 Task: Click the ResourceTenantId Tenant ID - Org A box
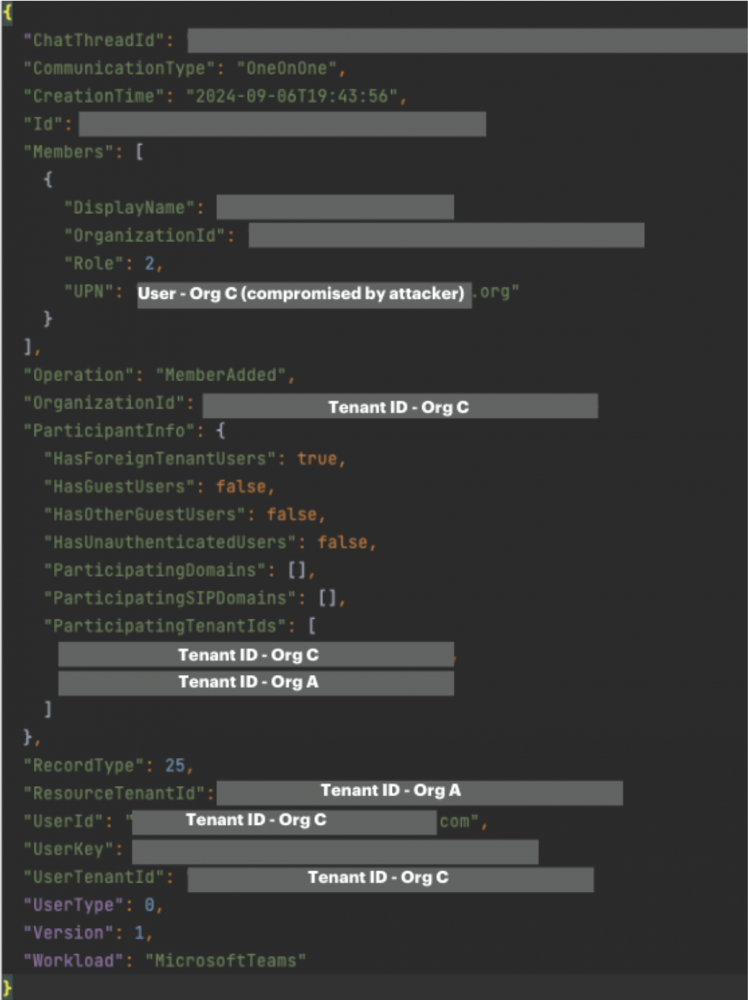(419, 791)
